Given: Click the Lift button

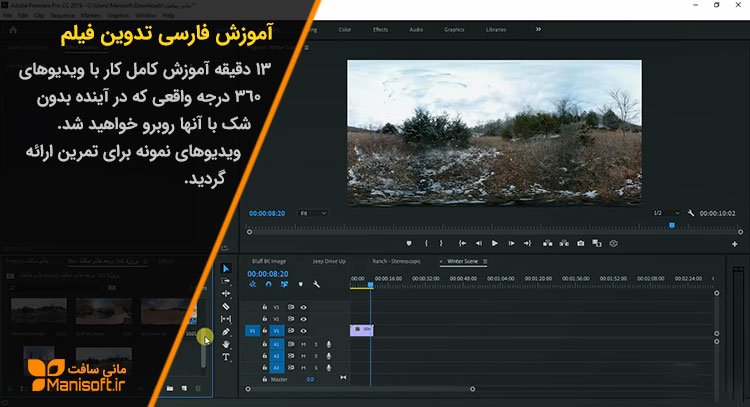Looking at the screenshot, I should [x=548, y=243].
